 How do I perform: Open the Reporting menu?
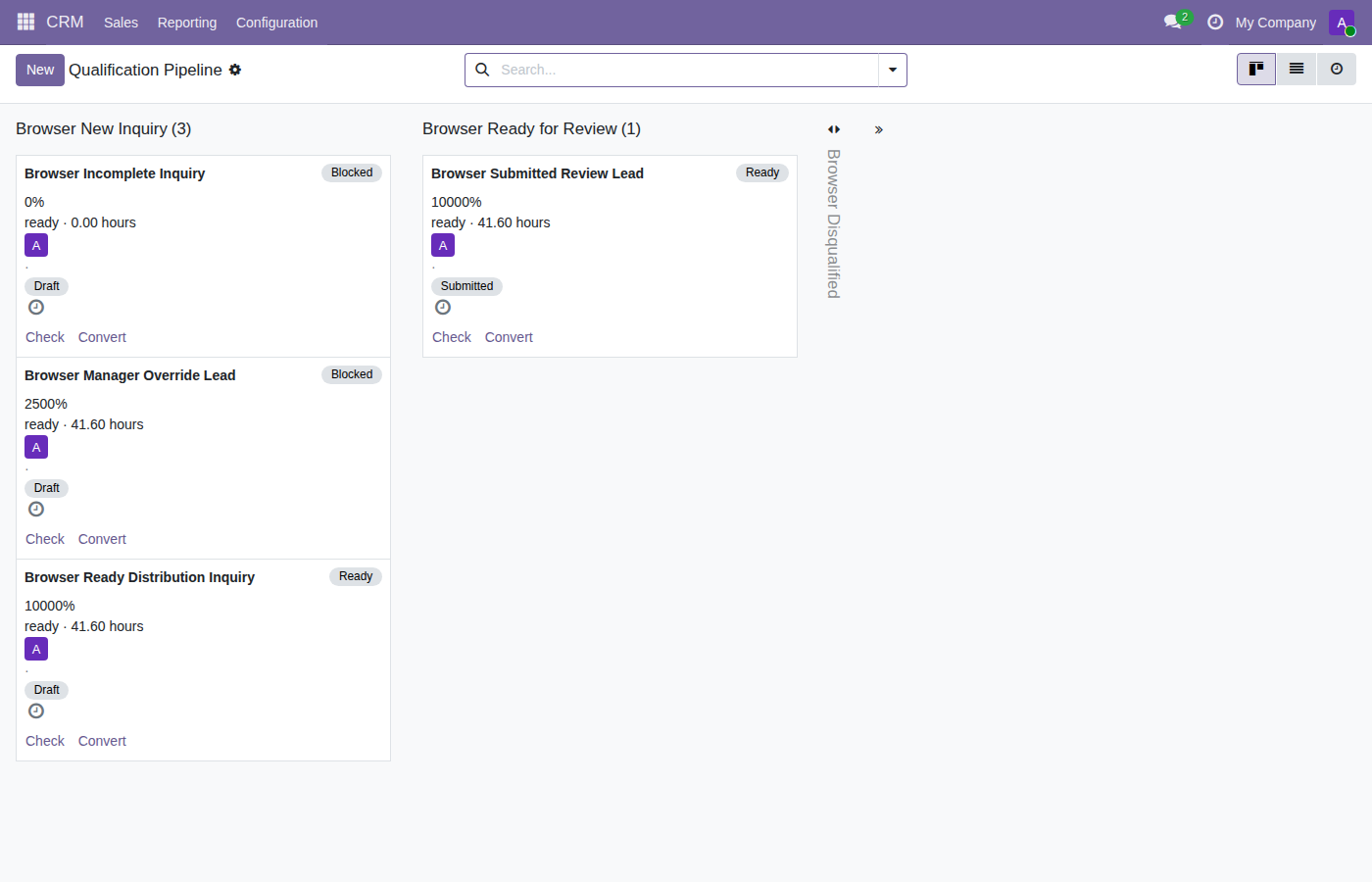coord(187,23)
